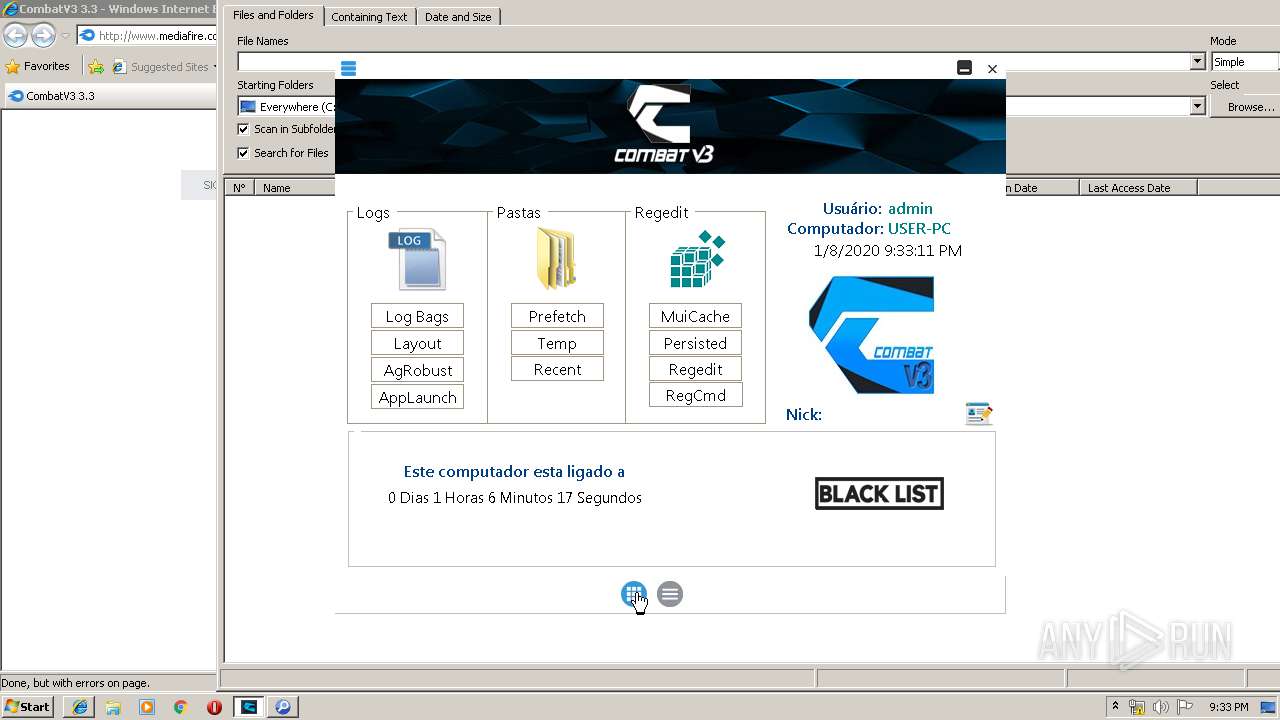Open the CombatV3 hamburger menu icon
Screen dimensions: 1280x720
click(348, 68)
